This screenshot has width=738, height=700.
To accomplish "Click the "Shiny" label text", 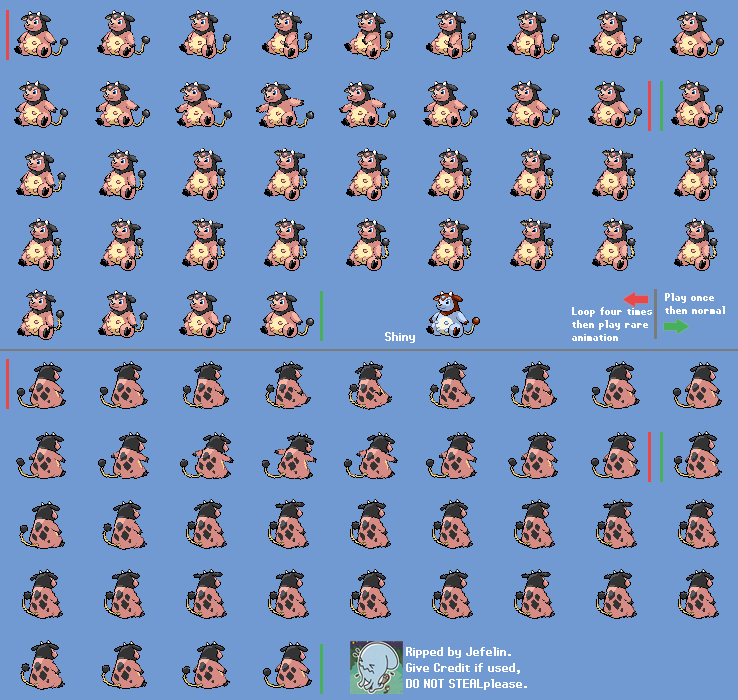I will tap(400, 337).
